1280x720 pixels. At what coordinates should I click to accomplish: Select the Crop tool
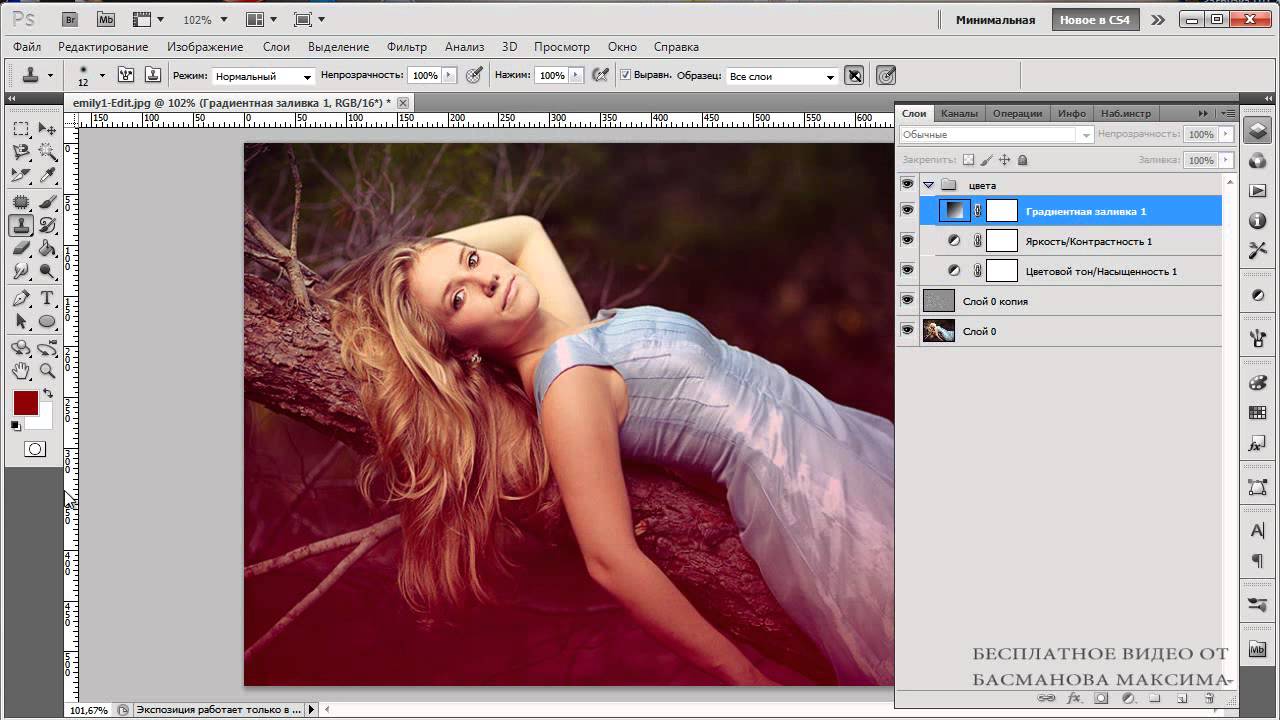[x=21, y=177]
